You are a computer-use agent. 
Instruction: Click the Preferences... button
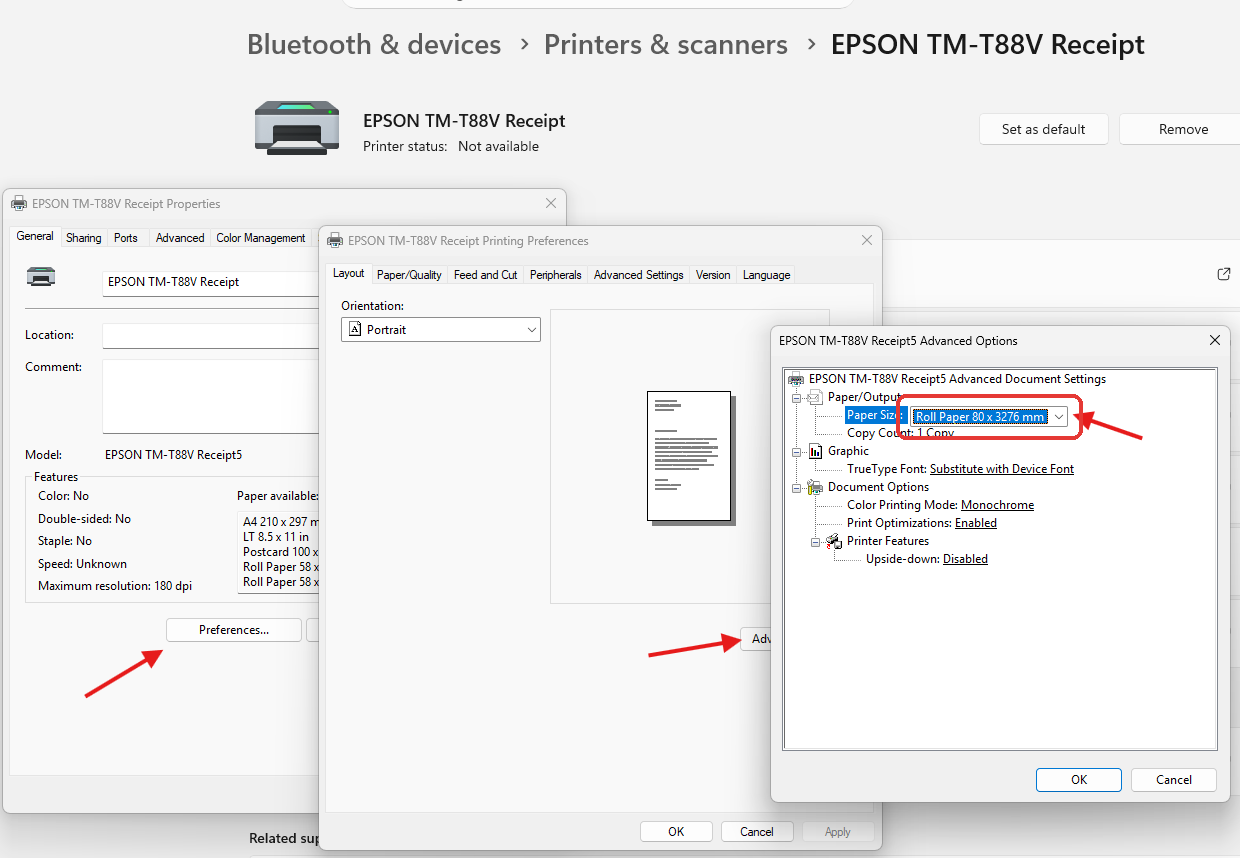pos(234,630)
